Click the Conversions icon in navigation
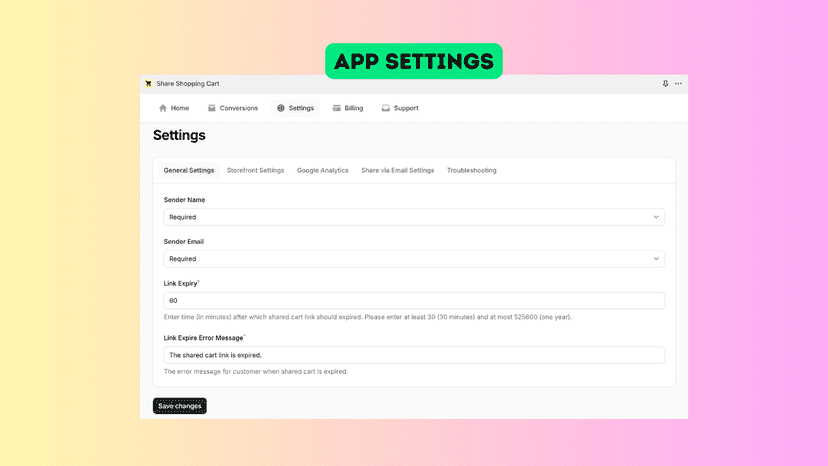Screen dimensions: 828x466 (x=212, y=108)
